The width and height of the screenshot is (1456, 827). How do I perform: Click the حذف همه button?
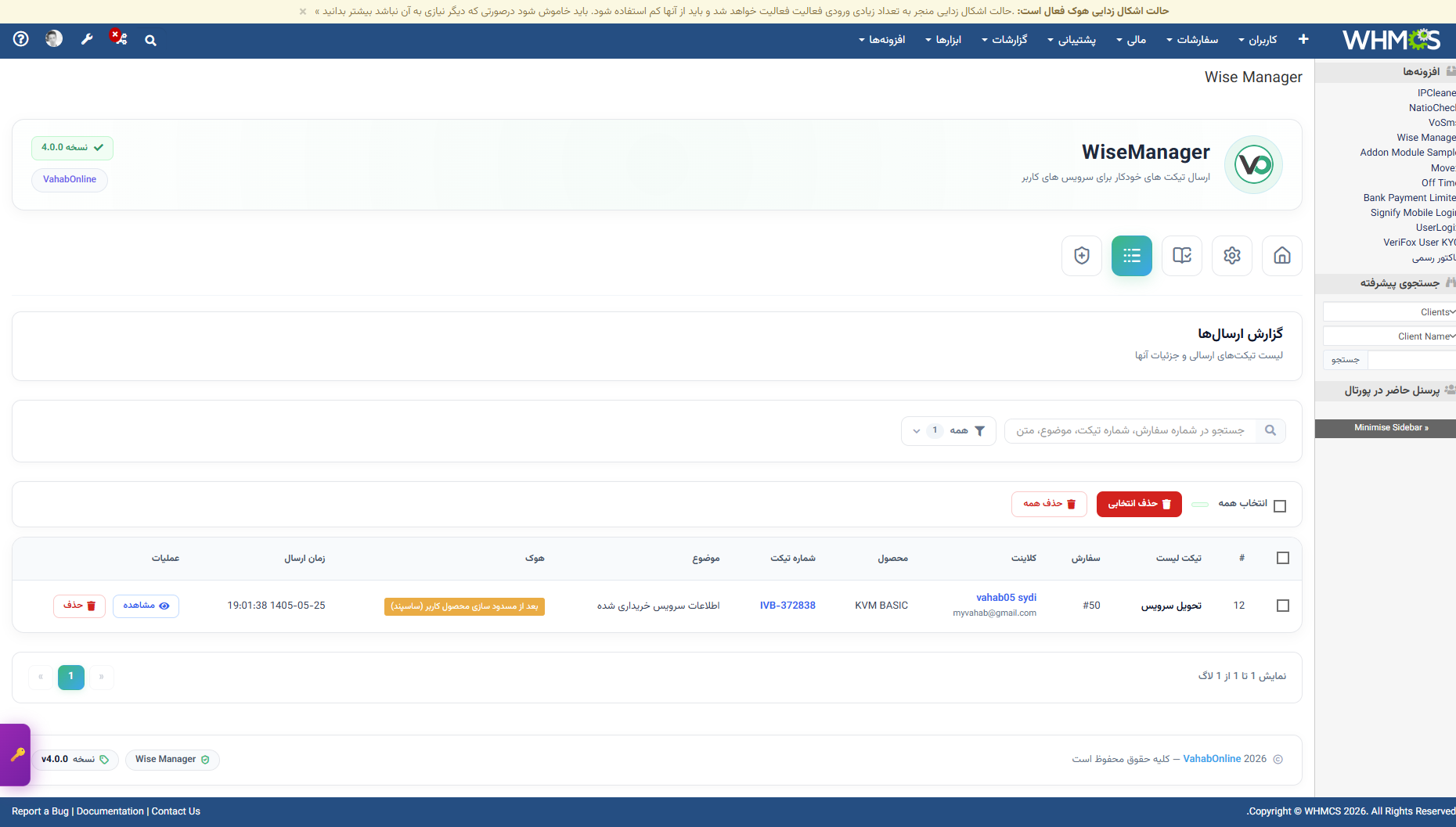[1049, 504]
